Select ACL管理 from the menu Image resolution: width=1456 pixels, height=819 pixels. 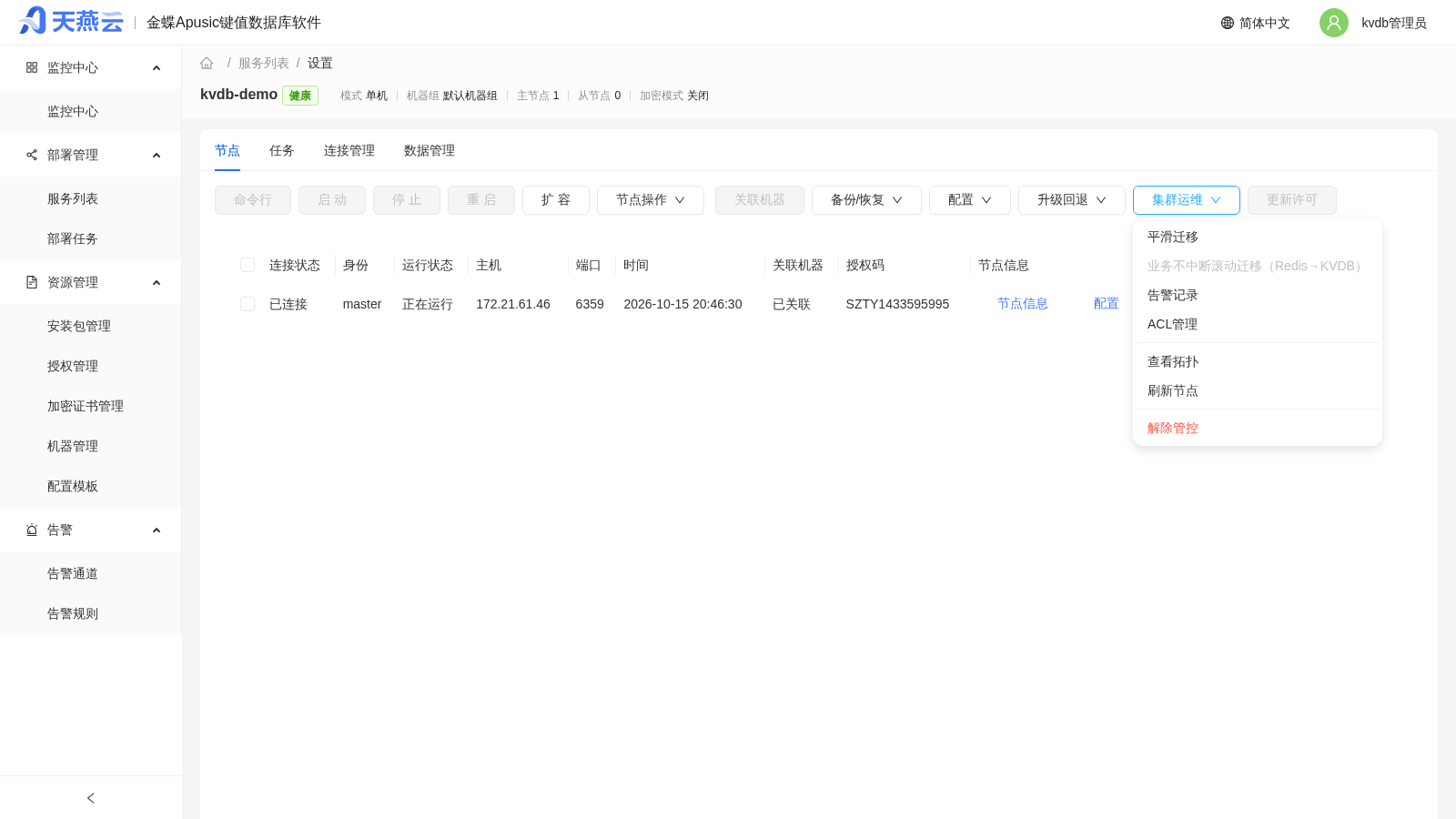coord(1258,324)
